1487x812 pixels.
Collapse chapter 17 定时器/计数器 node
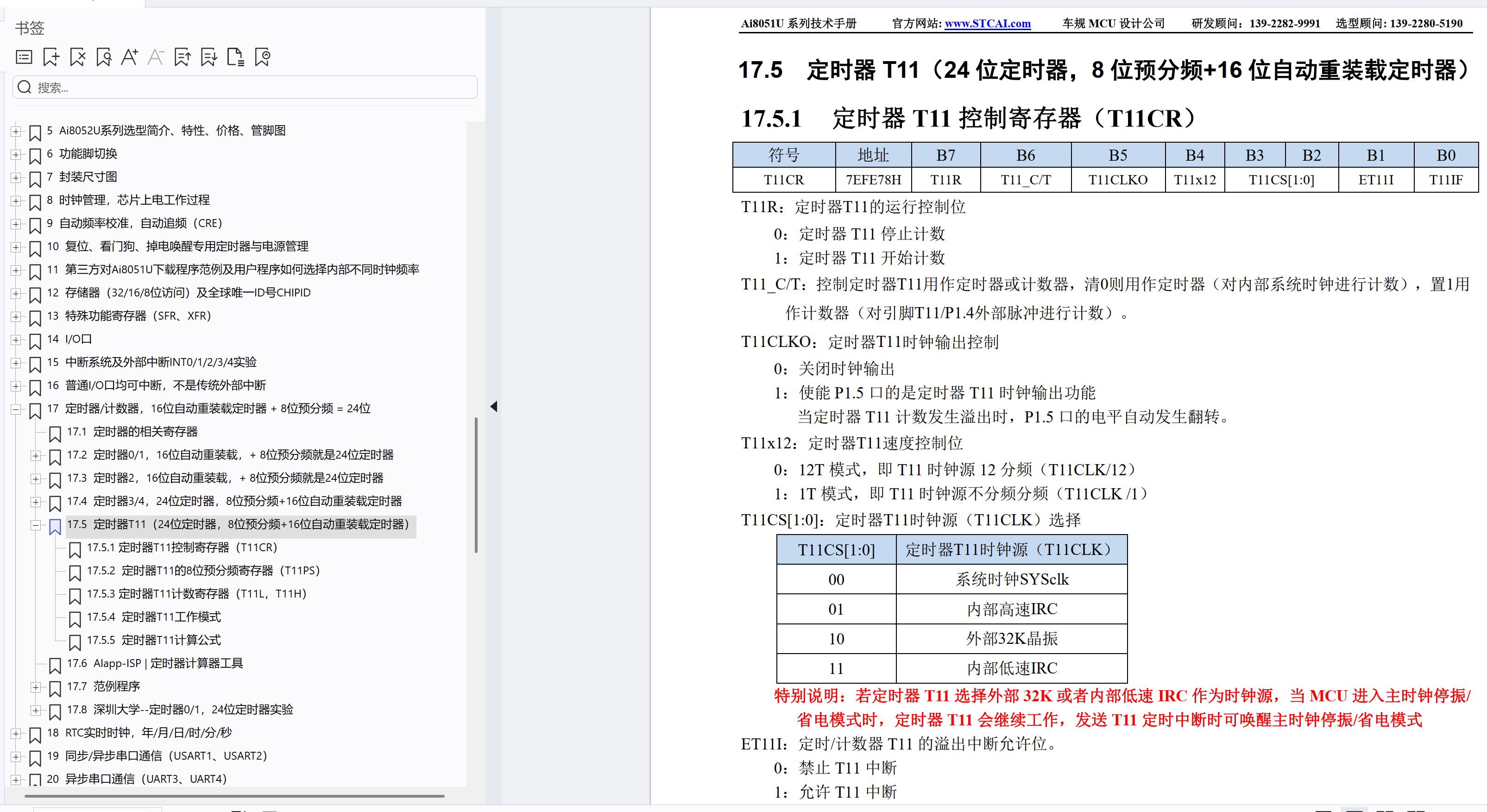[x=16, y=409]
